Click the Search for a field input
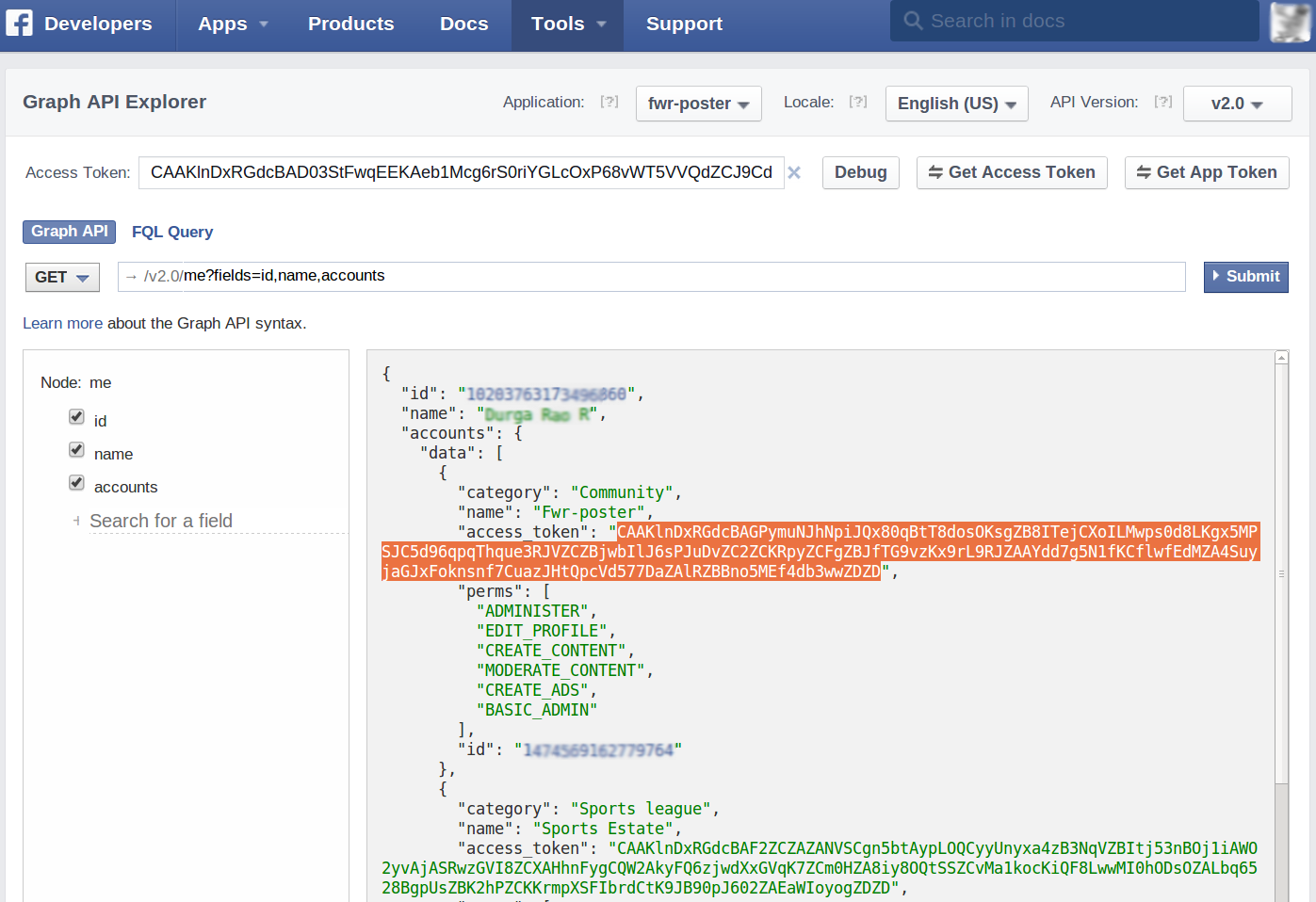 point(217,521)
